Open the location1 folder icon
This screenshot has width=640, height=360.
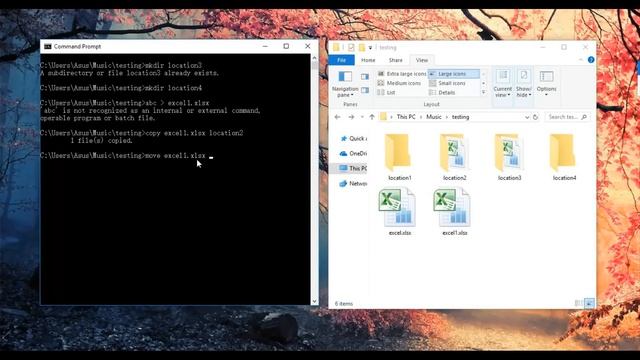(x=397, y=152)
